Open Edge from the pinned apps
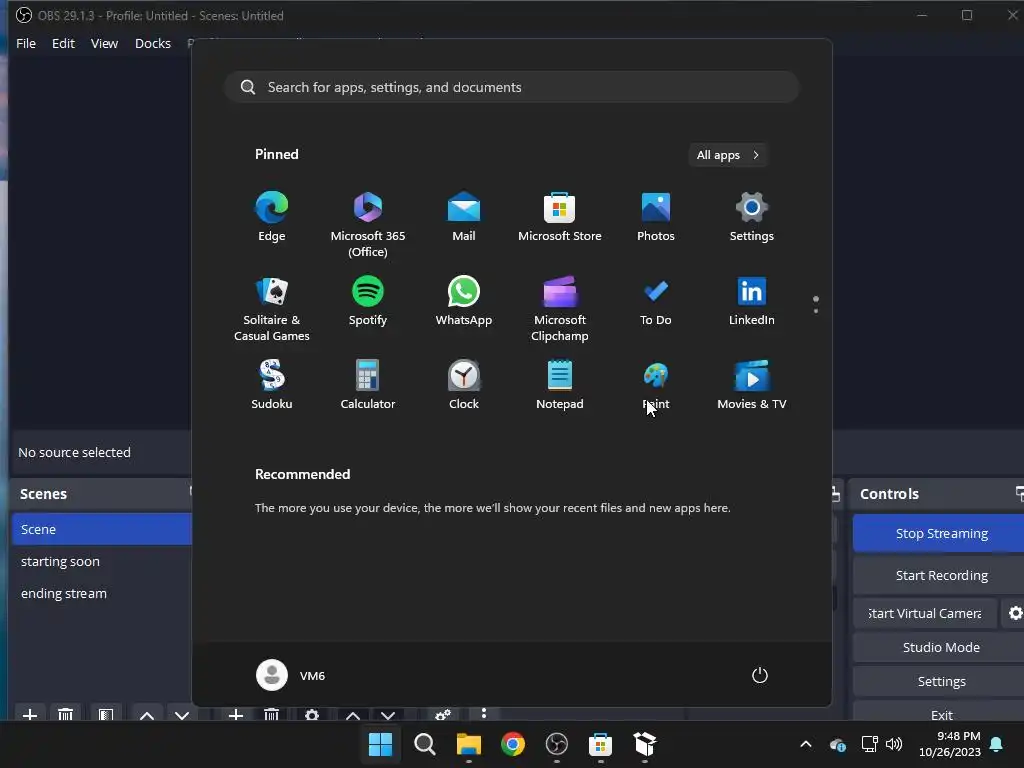The height and width of the screenshot is (768, 1024). click(272, 217)
